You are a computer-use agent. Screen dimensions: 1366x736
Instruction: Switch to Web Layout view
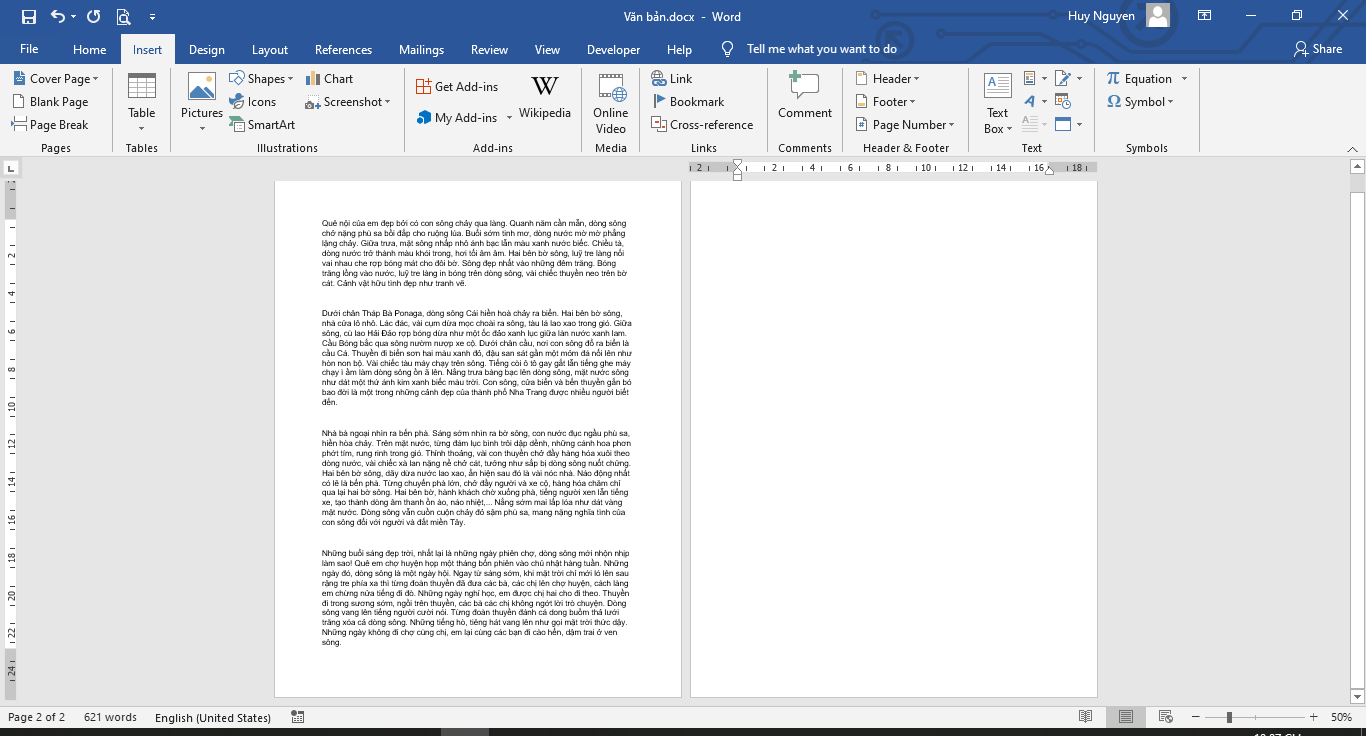click(x=1166, y=717)
